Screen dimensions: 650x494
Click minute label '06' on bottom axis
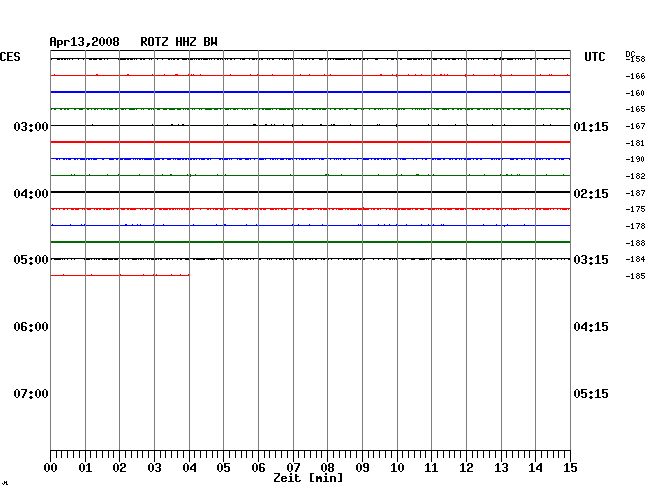[x=258, y=468]
